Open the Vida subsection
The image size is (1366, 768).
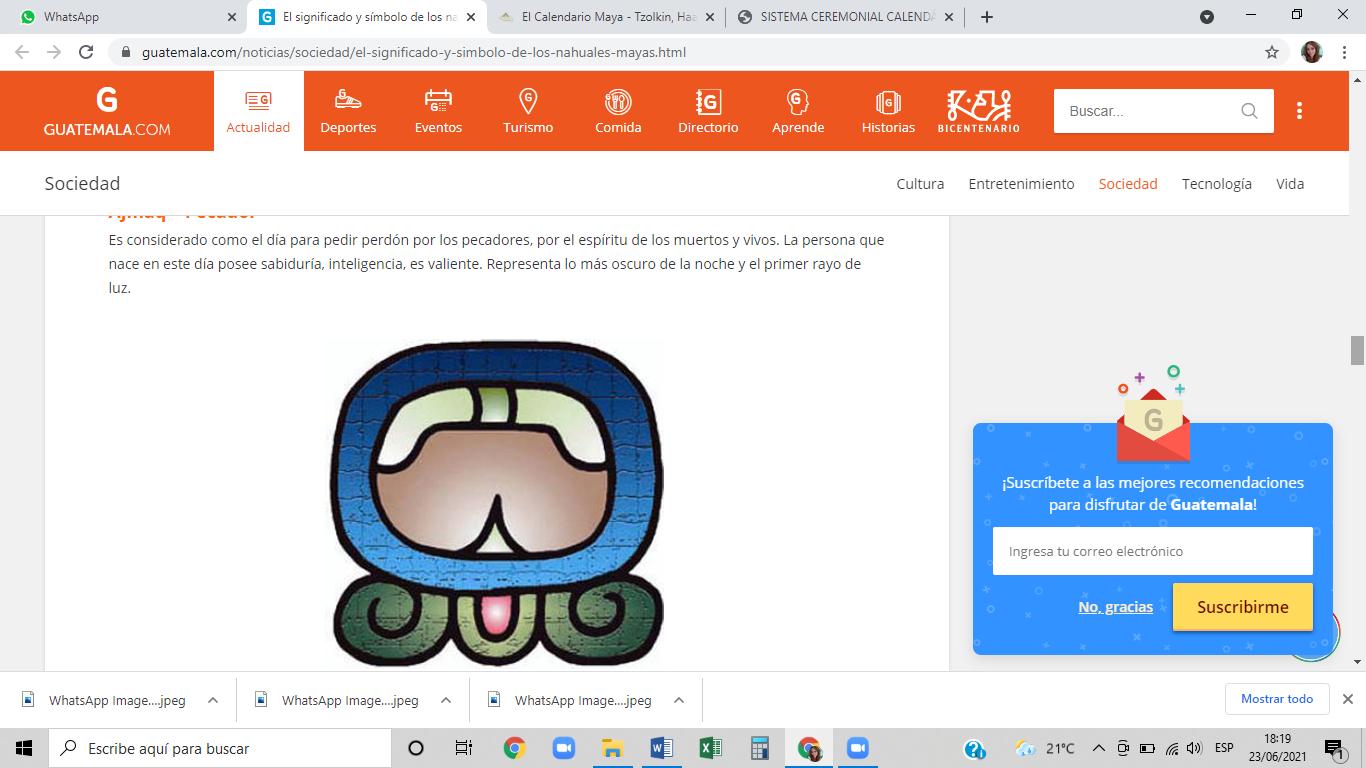[x=1290, y=184]
